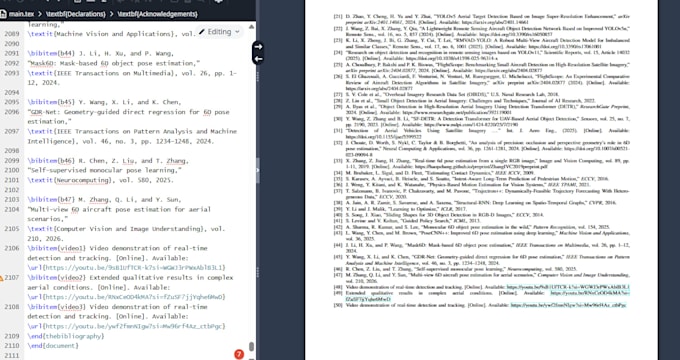Place cursor on \bibitem{b44} line
Image resolution: width=680 pixels, height=360 pixels.
101,53
